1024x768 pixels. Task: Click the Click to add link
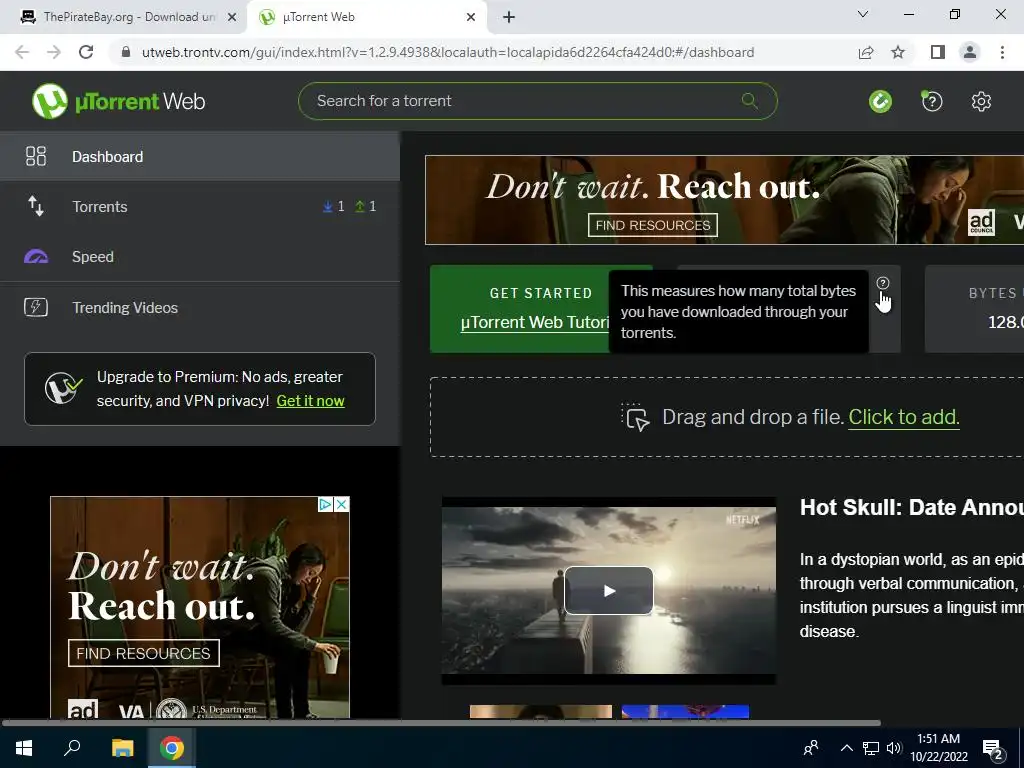click(904, 417)
